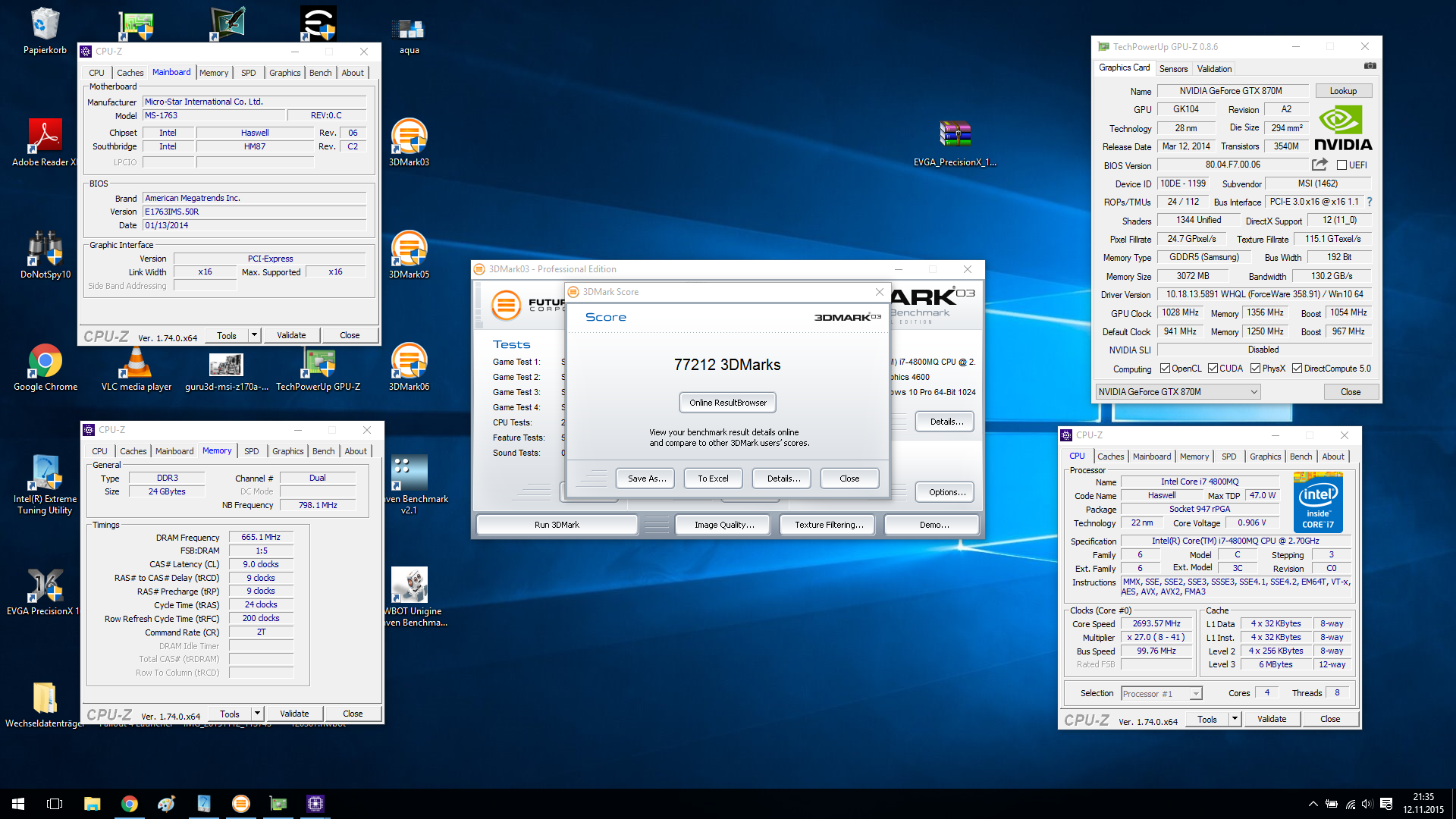Click the Core Speed value 2693.57 MHz
The height and width of the screenshot is (819, 1456).
(1156, 623)
